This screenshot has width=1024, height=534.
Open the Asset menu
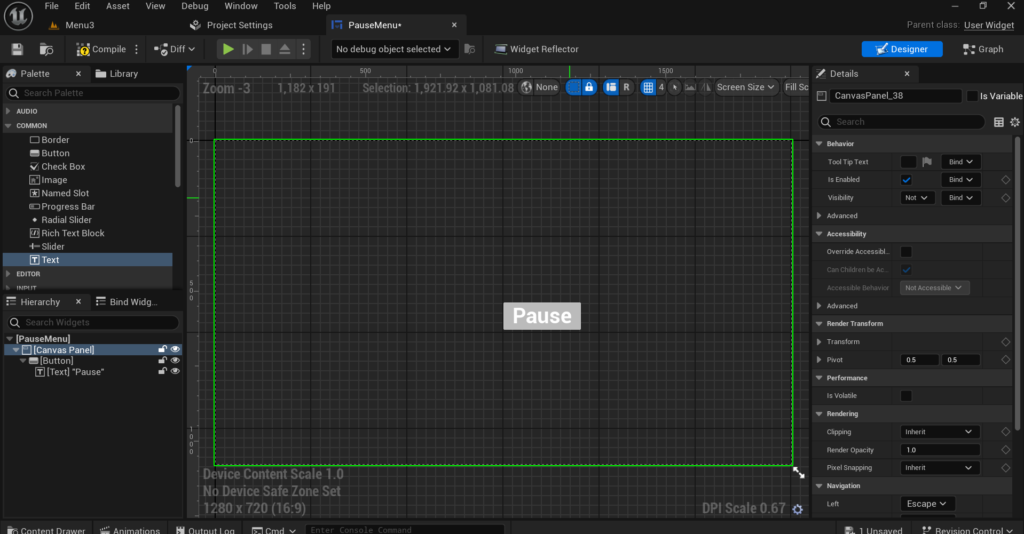[x=118, y=6]
